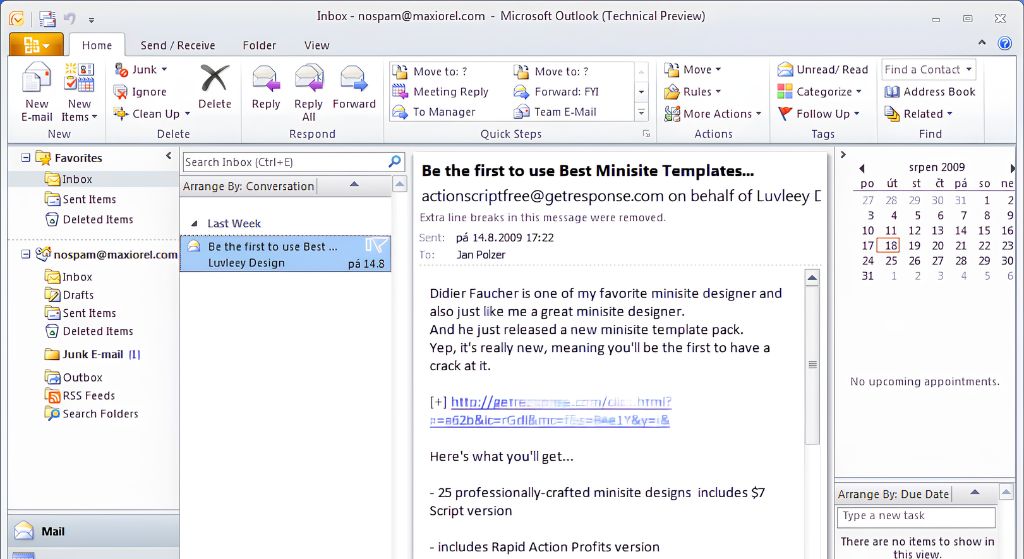Viewport: 1024px width, 559px height.
Task: Open the Address Book
Action: coord(930,91)
